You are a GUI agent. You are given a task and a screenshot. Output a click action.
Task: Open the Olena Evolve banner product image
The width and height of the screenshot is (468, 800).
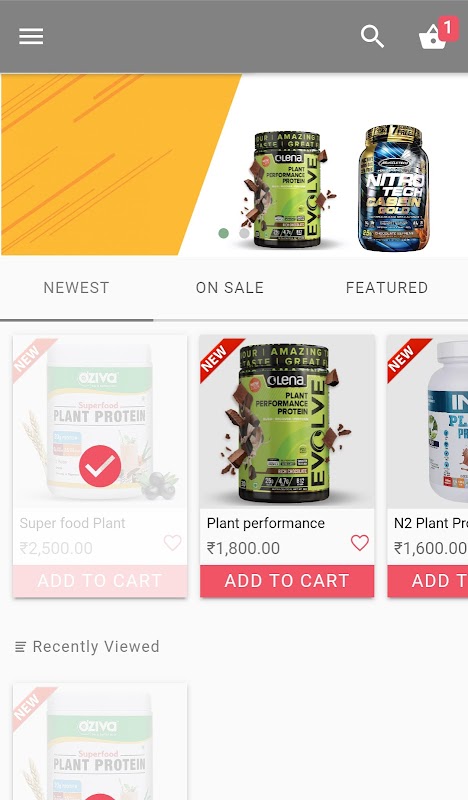289,190
